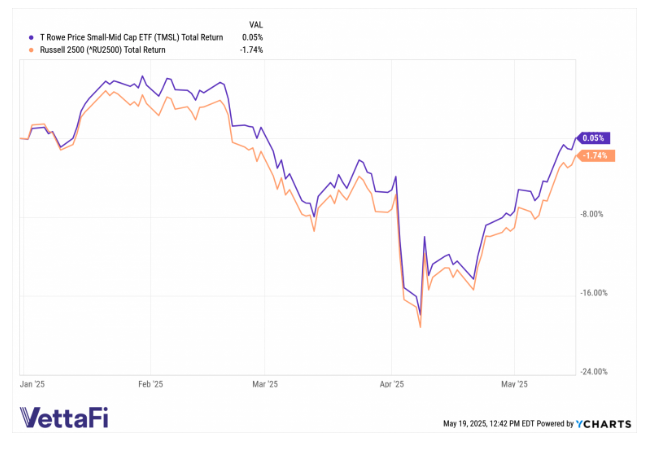Click the -24.00% y-axis label

coord(594,372)
